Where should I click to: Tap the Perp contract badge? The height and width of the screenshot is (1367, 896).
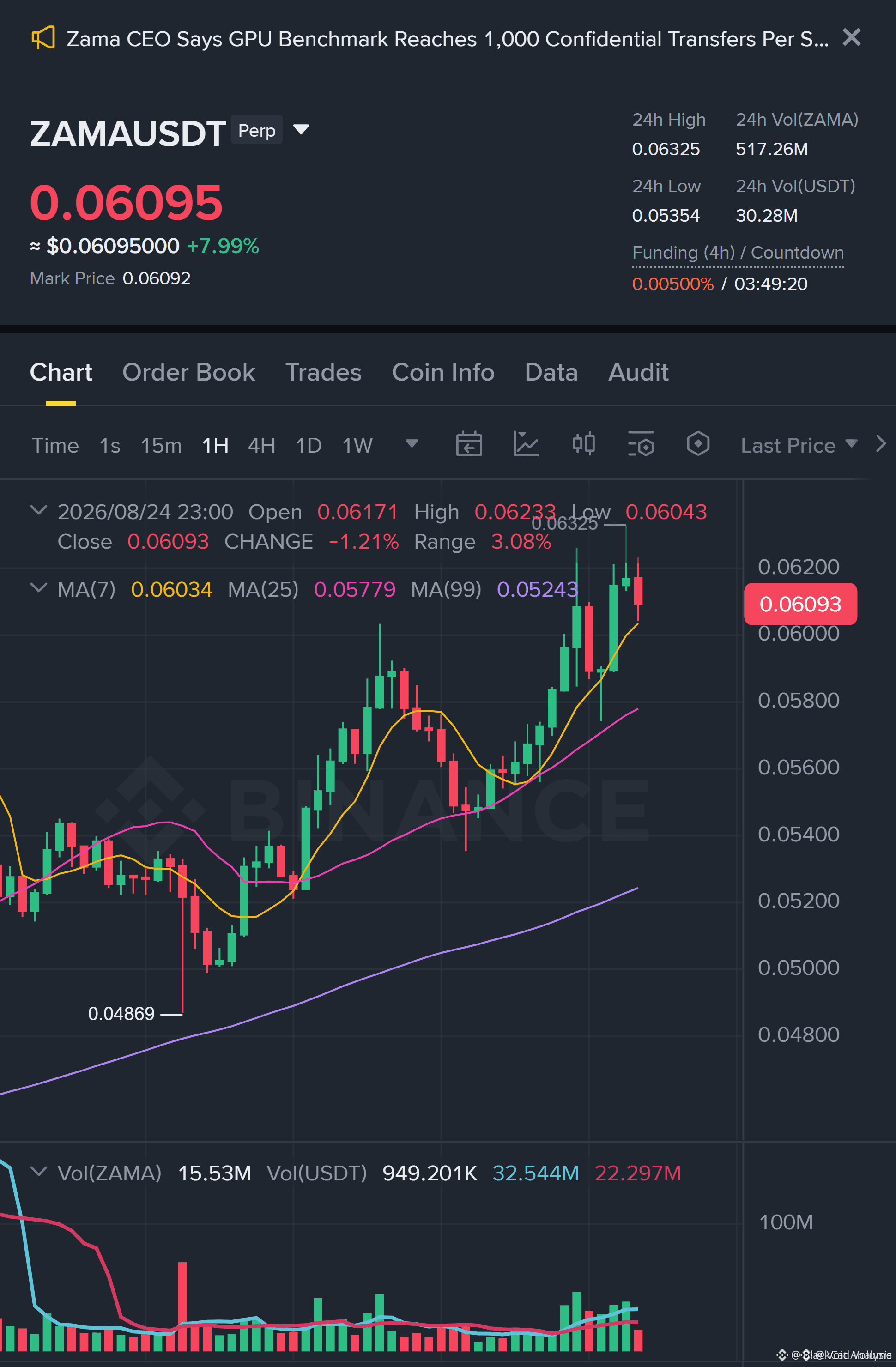[257, 130]
